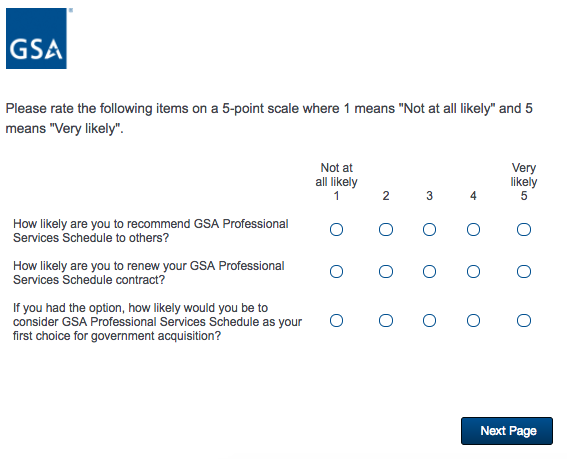Mark 4 for first choice government acquisition
This screenshot has width=567, height=459.
click(x=473, y=320)
